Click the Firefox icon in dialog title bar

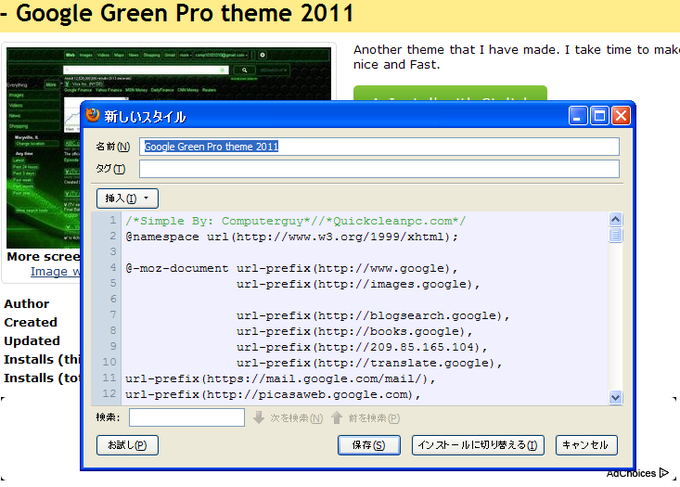pos(92,115)
